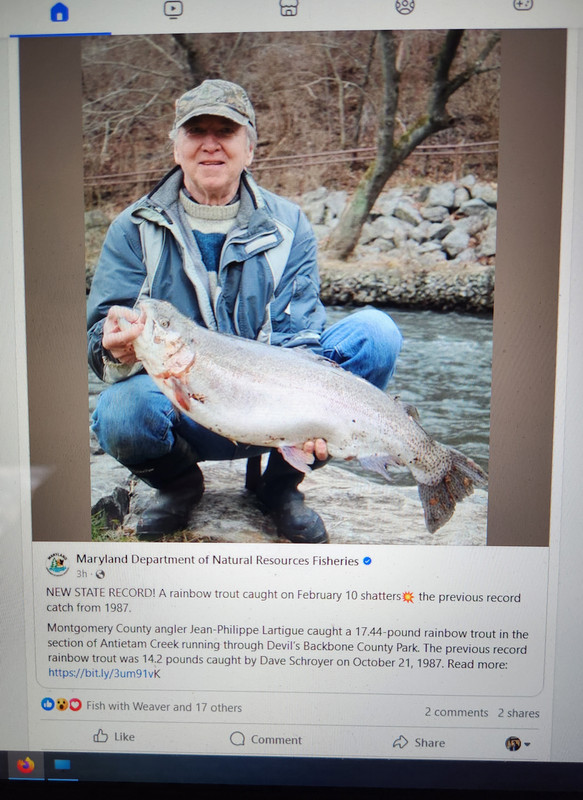Open the Groups icon
This screenshot has height=800, width=583.
tap(404, 7)
